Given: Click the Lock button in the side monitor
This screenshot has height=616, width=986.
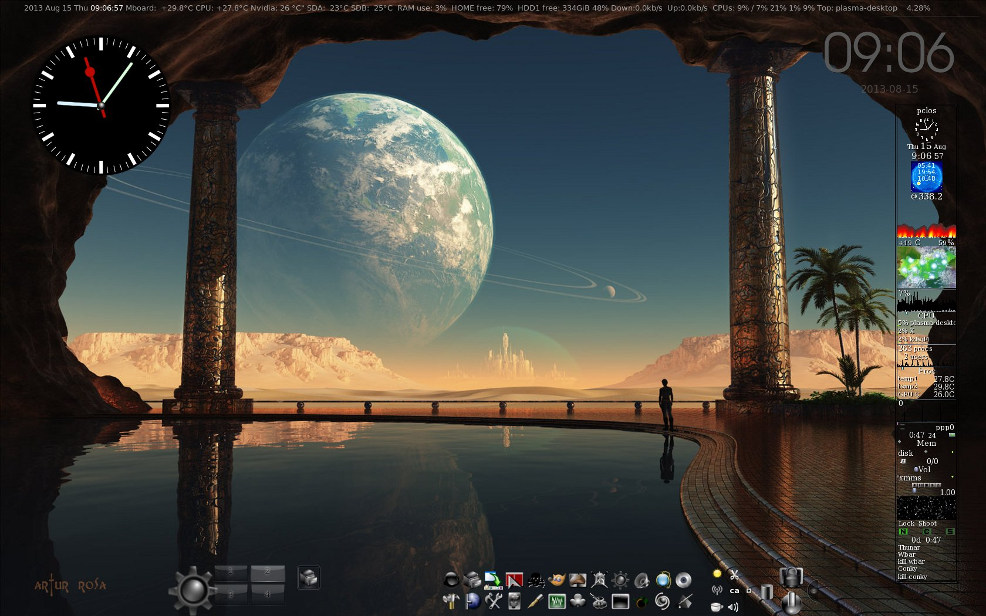Looking at the screenshot, I should point(906,524).
